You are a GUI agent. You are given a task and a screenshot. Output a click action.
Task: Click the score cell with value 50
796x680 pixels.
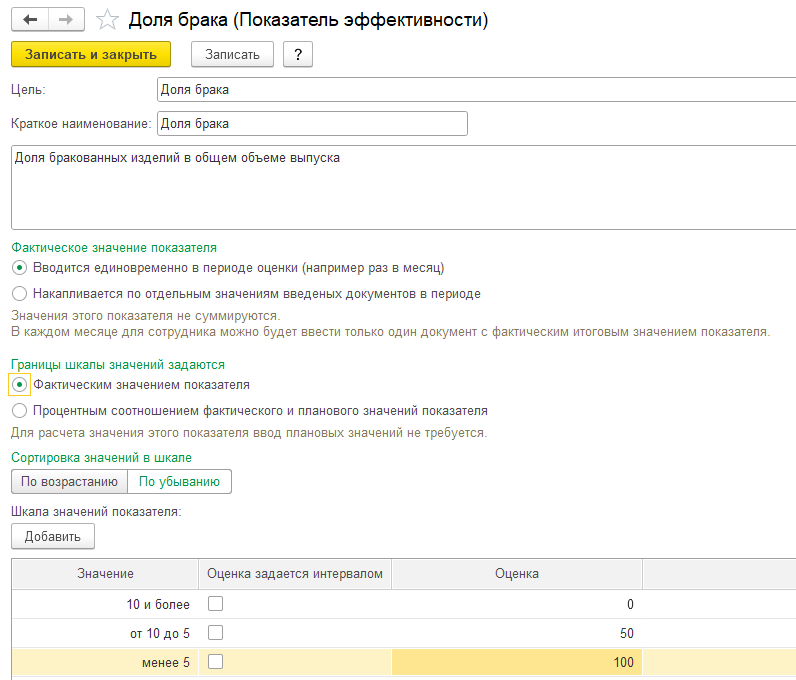(517, 633)
